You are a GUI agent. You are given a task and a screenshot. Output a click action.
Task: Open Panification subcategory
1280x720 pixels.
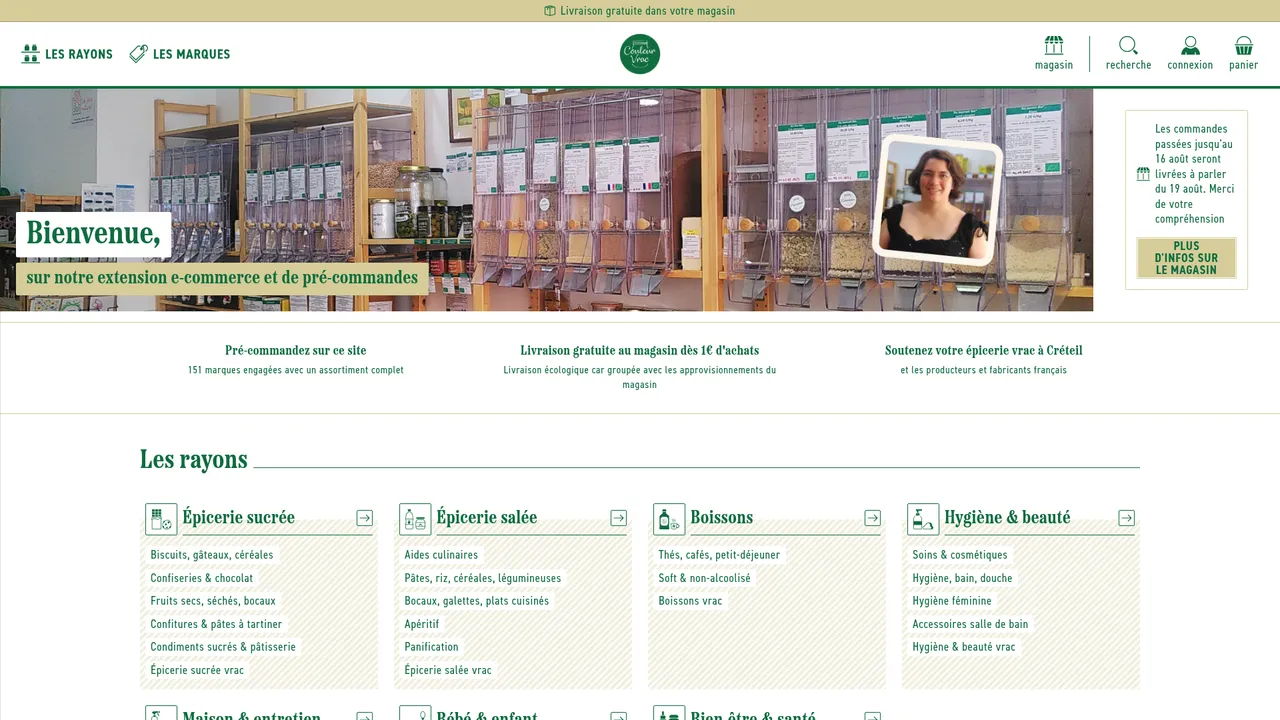coord(431,647)
